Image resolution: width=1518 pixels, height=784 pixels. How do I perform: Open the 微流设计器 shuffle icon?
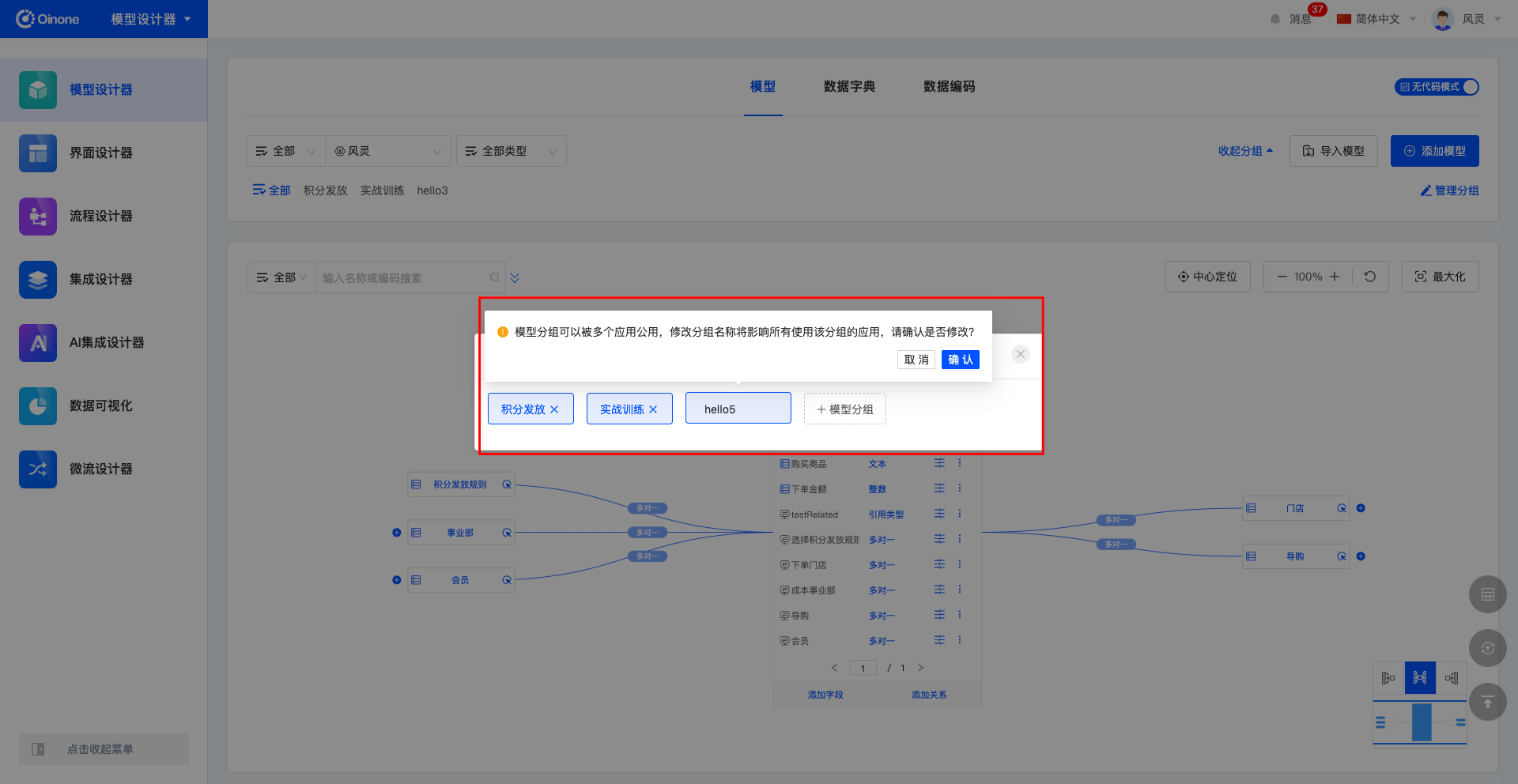tap(38, 469)
